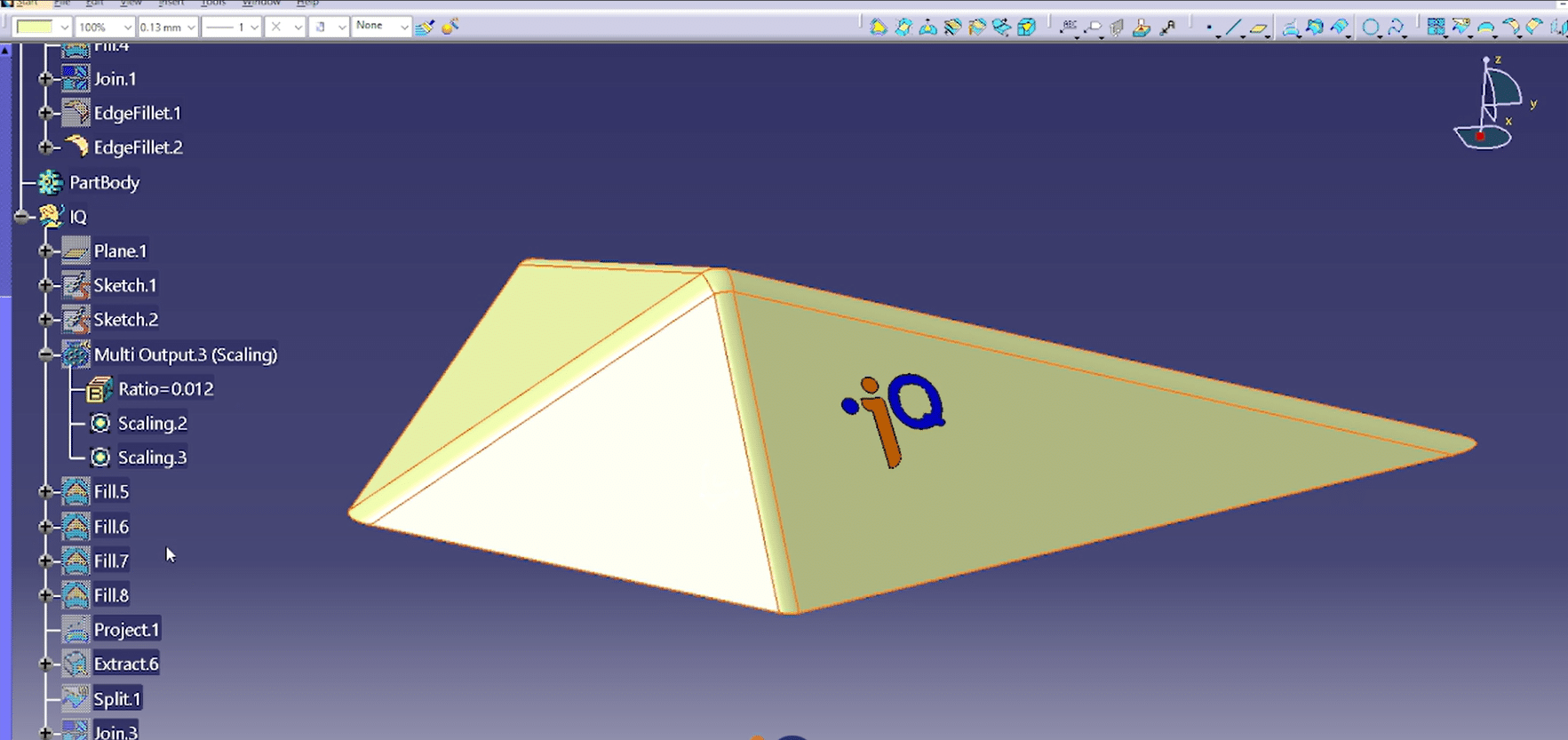Viewport: 1568px width, 740px height.
Task: Open the 100% transparency dropdown
Action: (127, 27)
